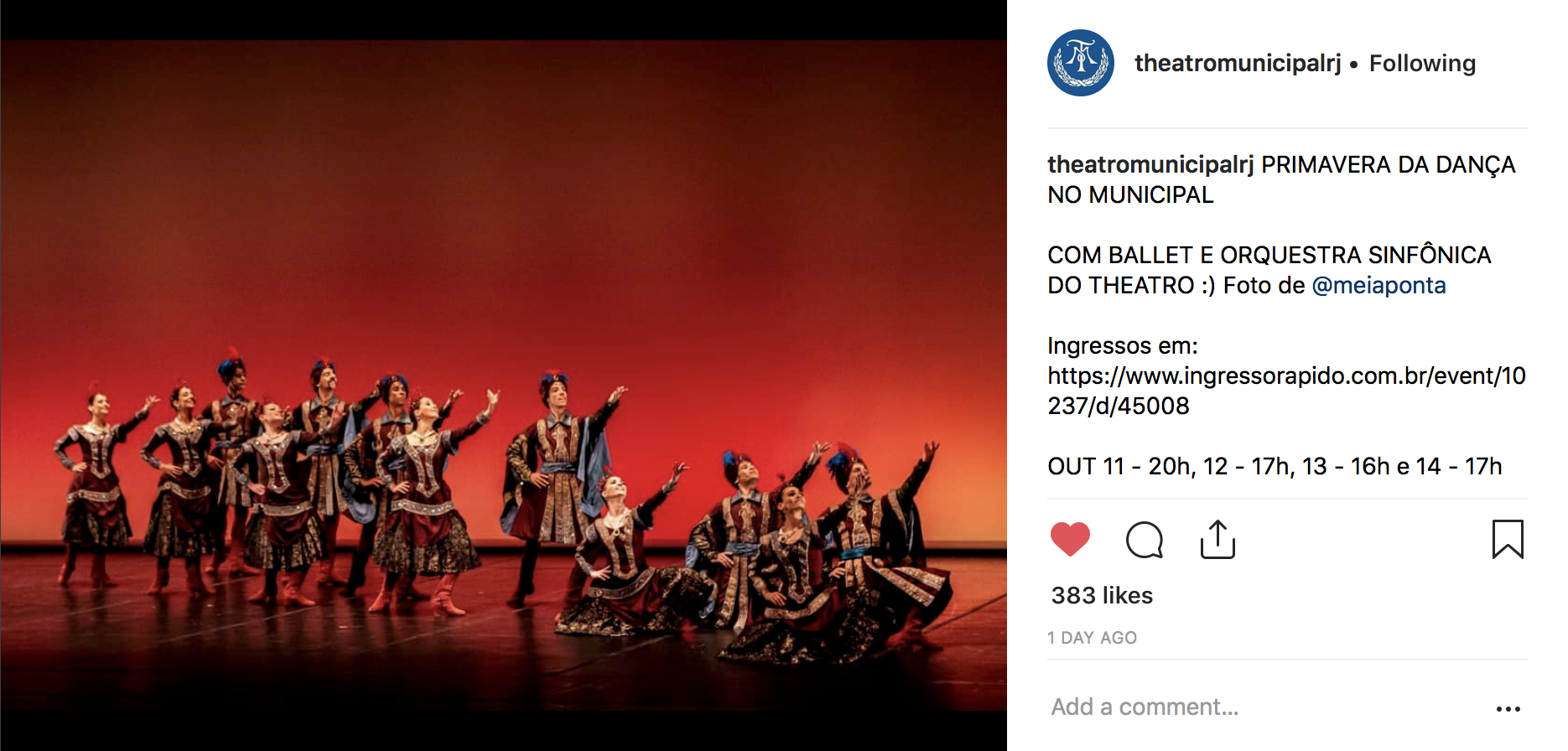Click the Following button beside the username

click(x=1422, y=64)
